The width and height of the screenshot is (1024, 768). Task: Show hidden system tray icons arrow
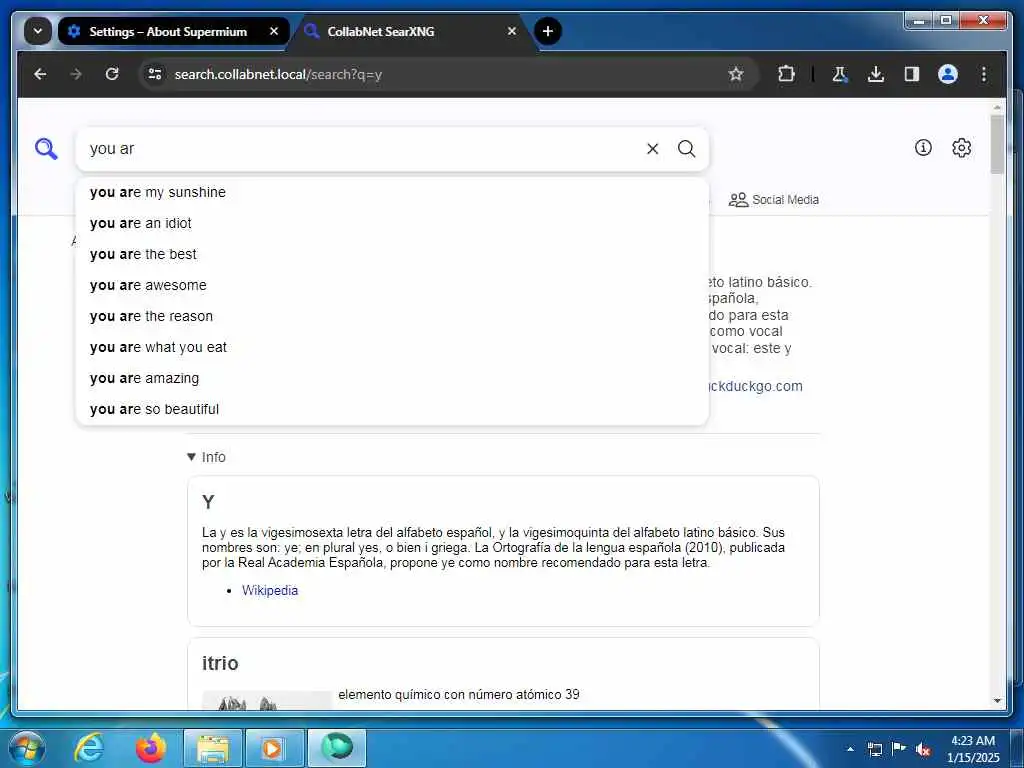[x=850, y=749]
